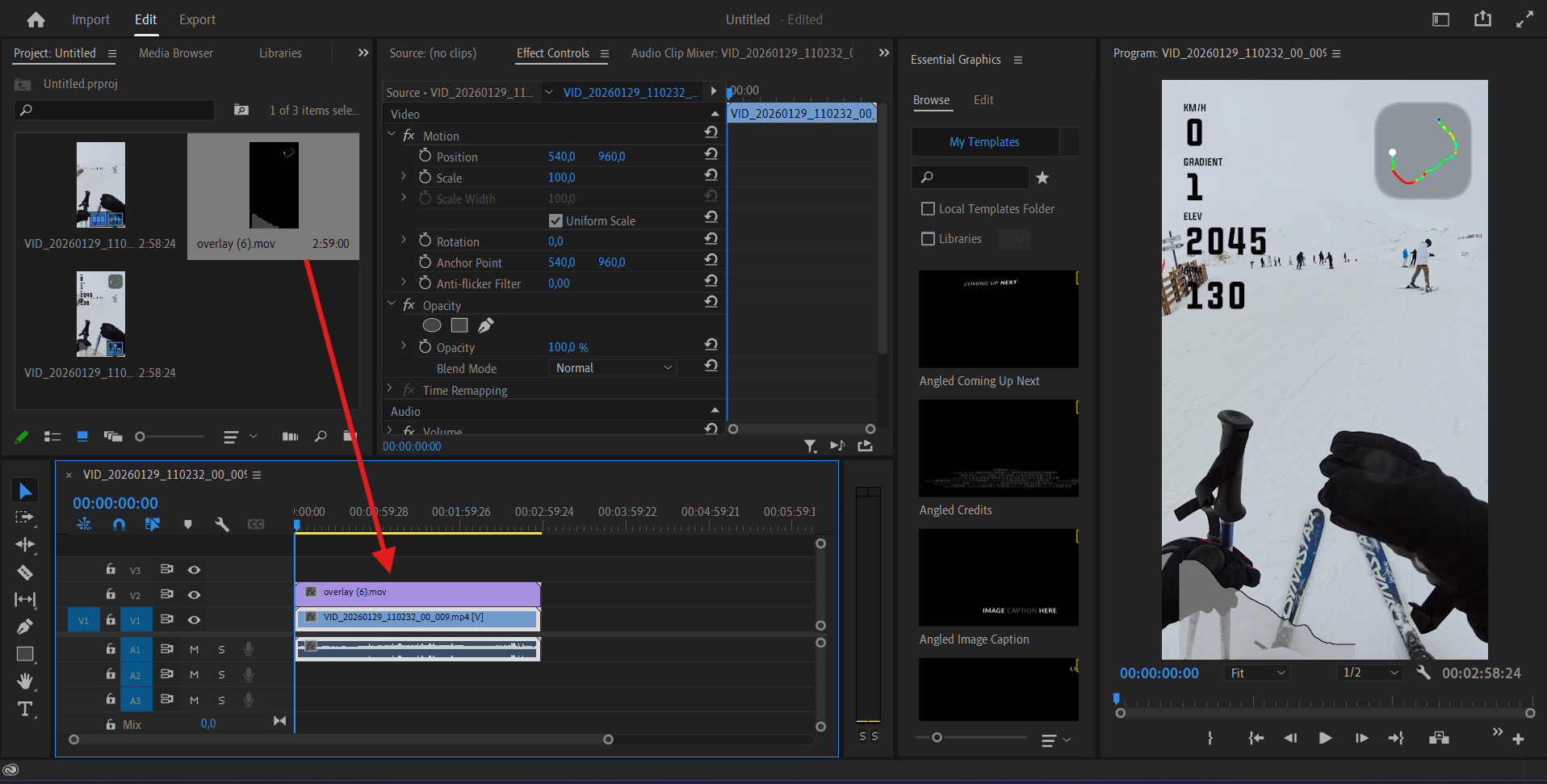Open the Blend Mode dropdown
Screen dimensions: 1547x784
[x=612, y=367]
